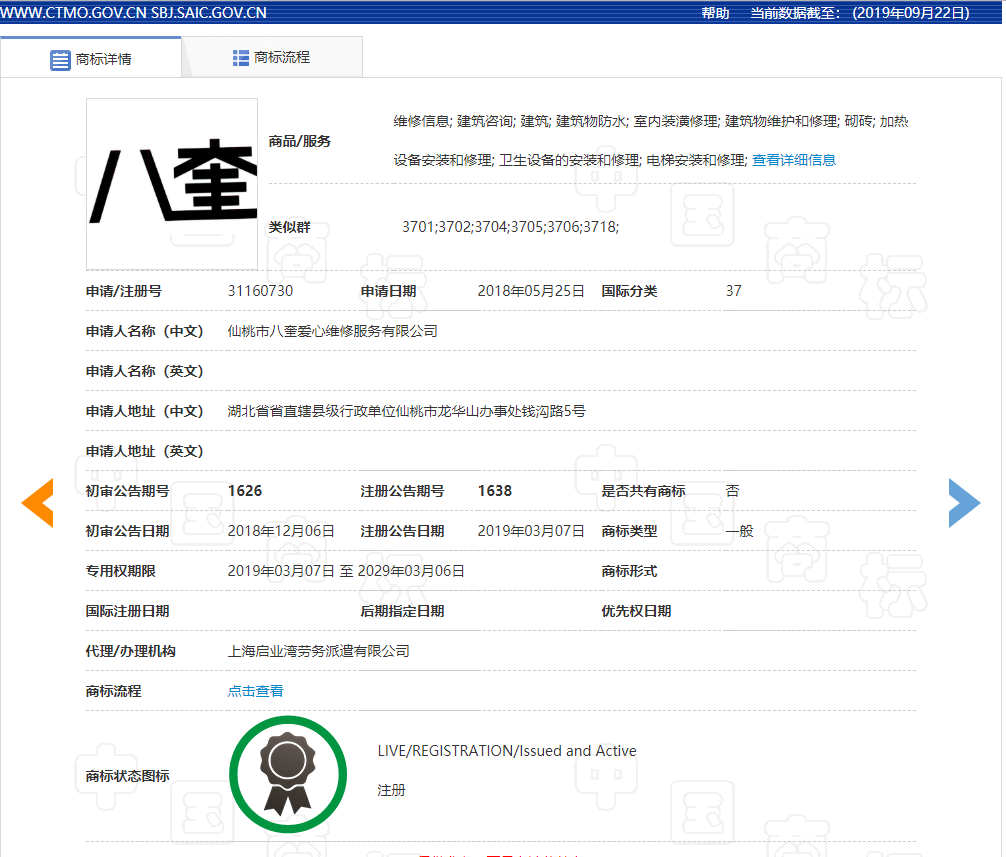Image resolution: width=1006 pixels, height=857 pixels.
Task: Click the LIVE/REGISTRATION/Issued and Active status text
Action: click(x=507, y=751)
